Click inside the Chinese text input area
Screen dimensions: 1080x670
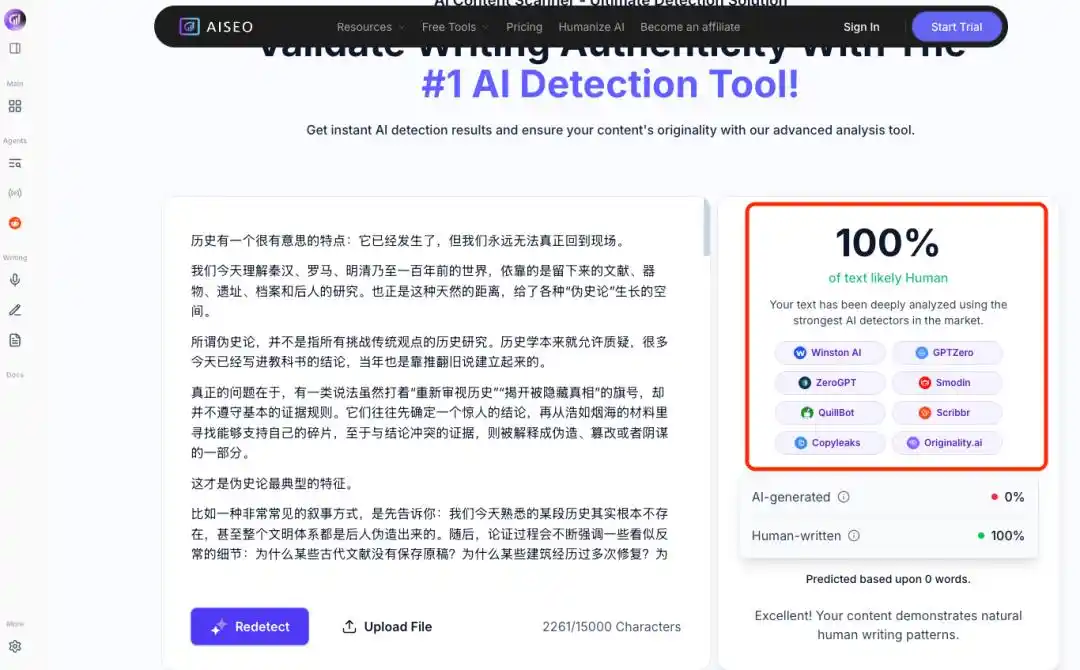(x=429, y=397)
